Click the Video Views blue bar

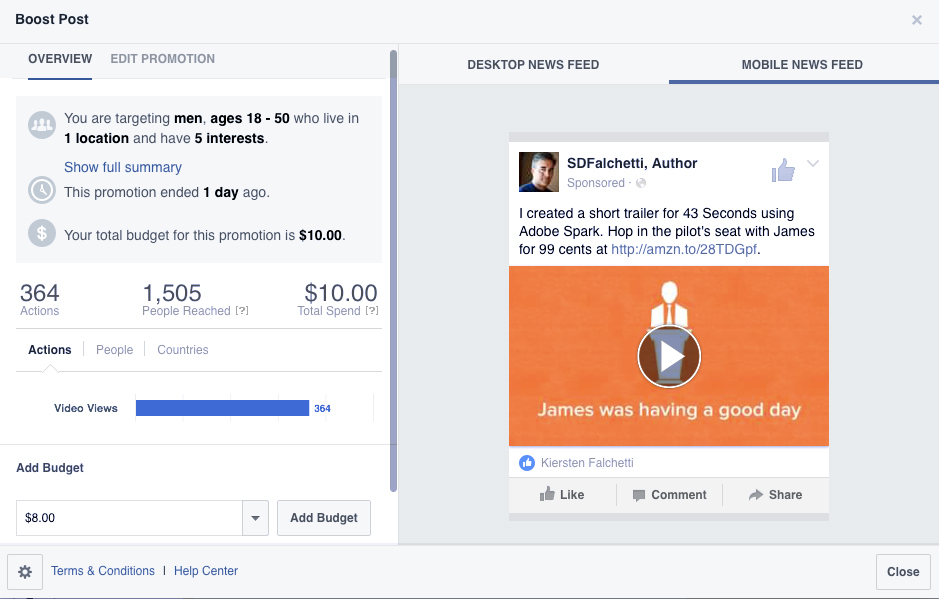pos(222,408)
